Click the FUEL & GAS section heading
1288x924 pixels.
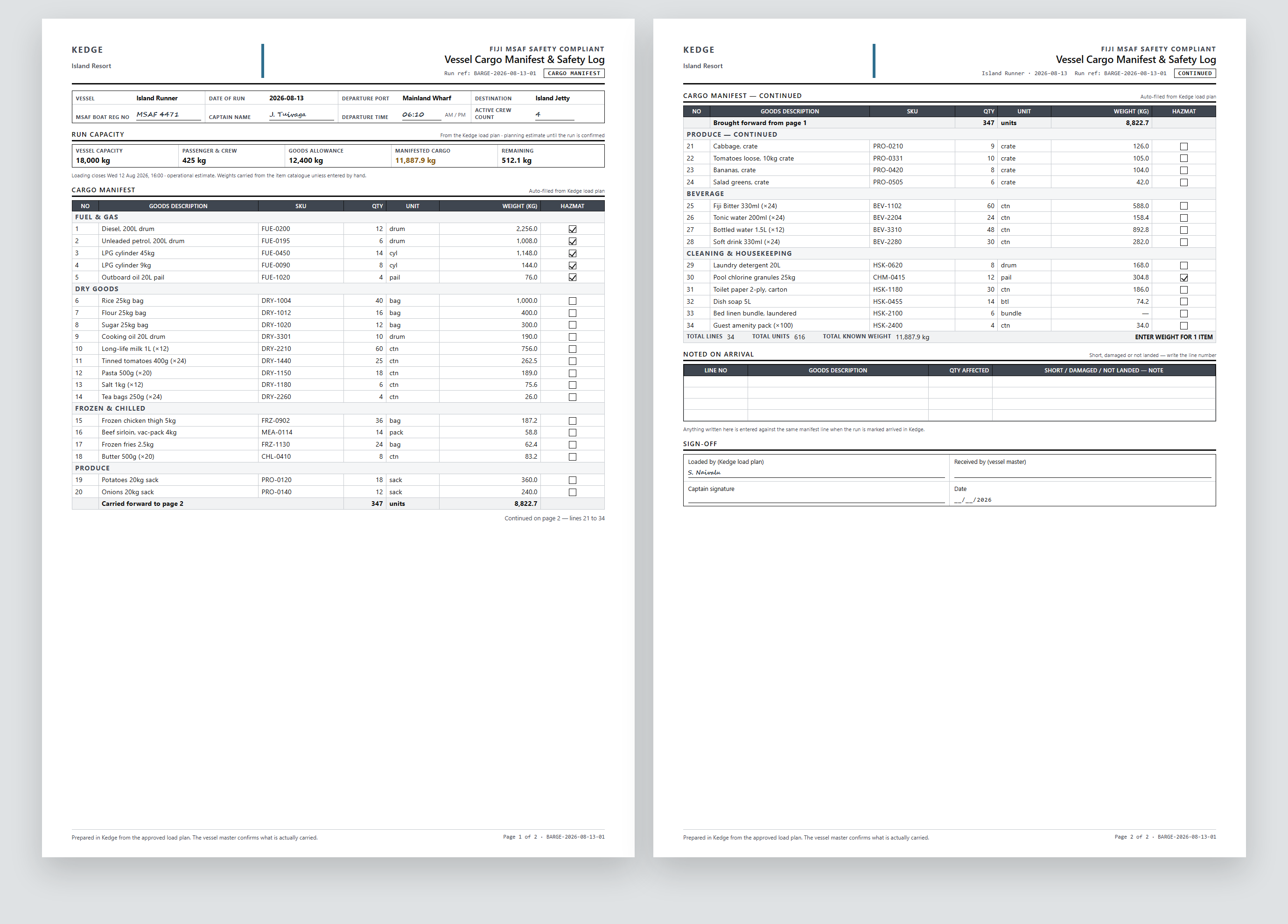(x=97, y=217)
